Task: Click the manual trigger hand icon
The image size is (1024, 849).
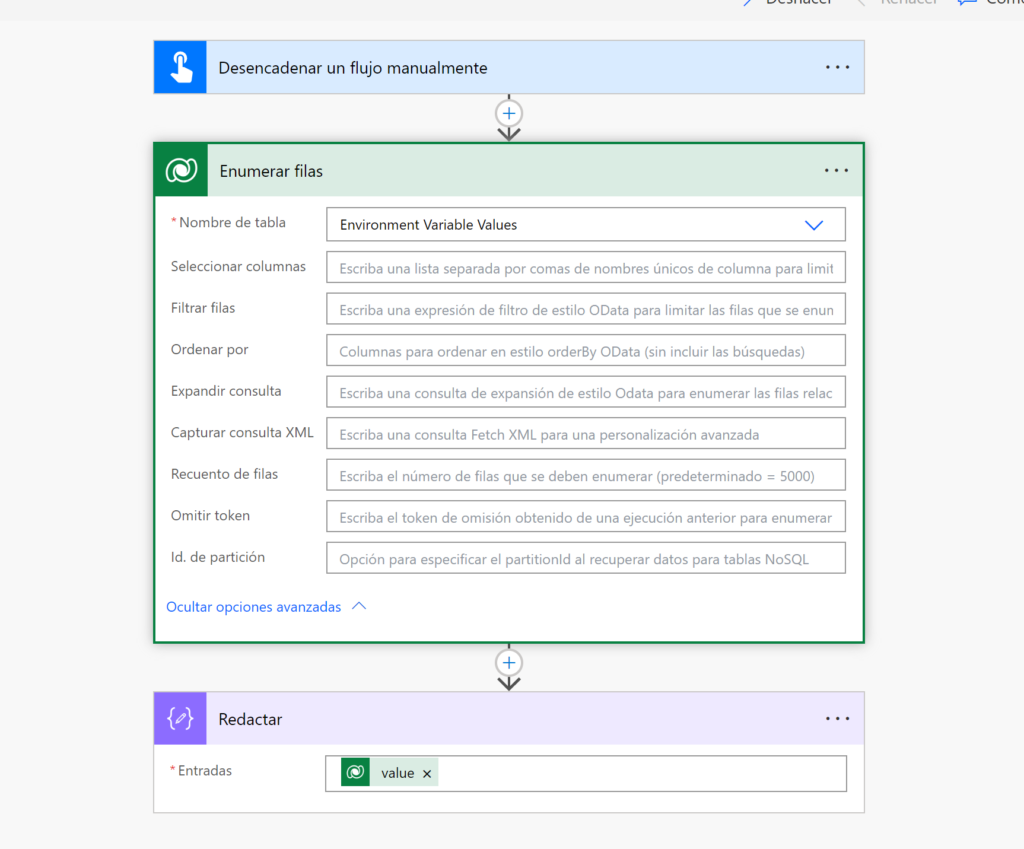Action: point(180,67)
